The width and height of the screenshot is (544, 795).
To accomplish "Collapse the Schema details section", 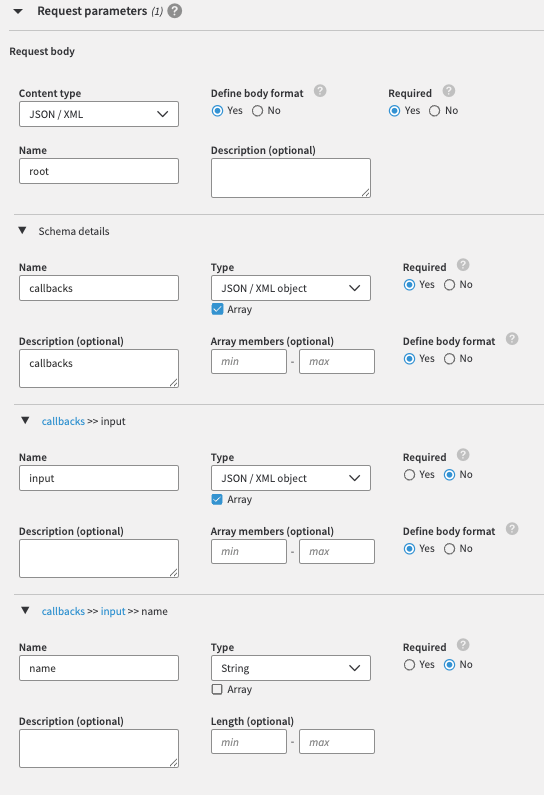I will pyautogui.click(x=22, y=231).
